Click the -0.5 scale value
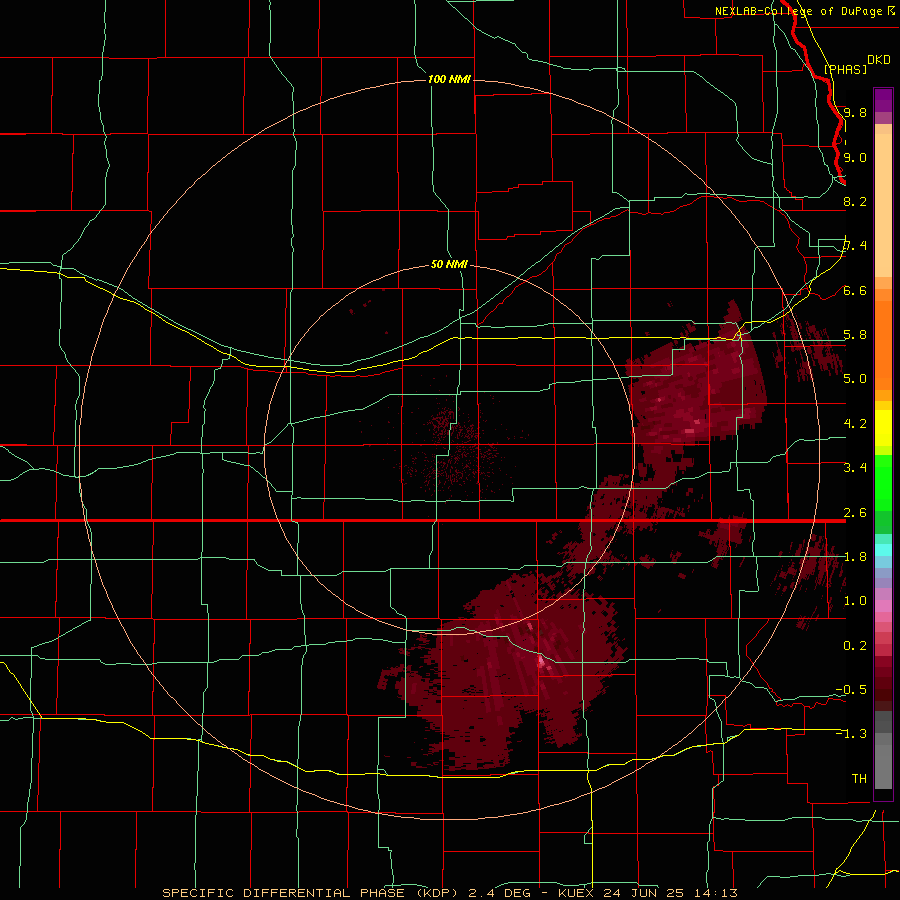 pyautogui.click(x=851, y=690)
